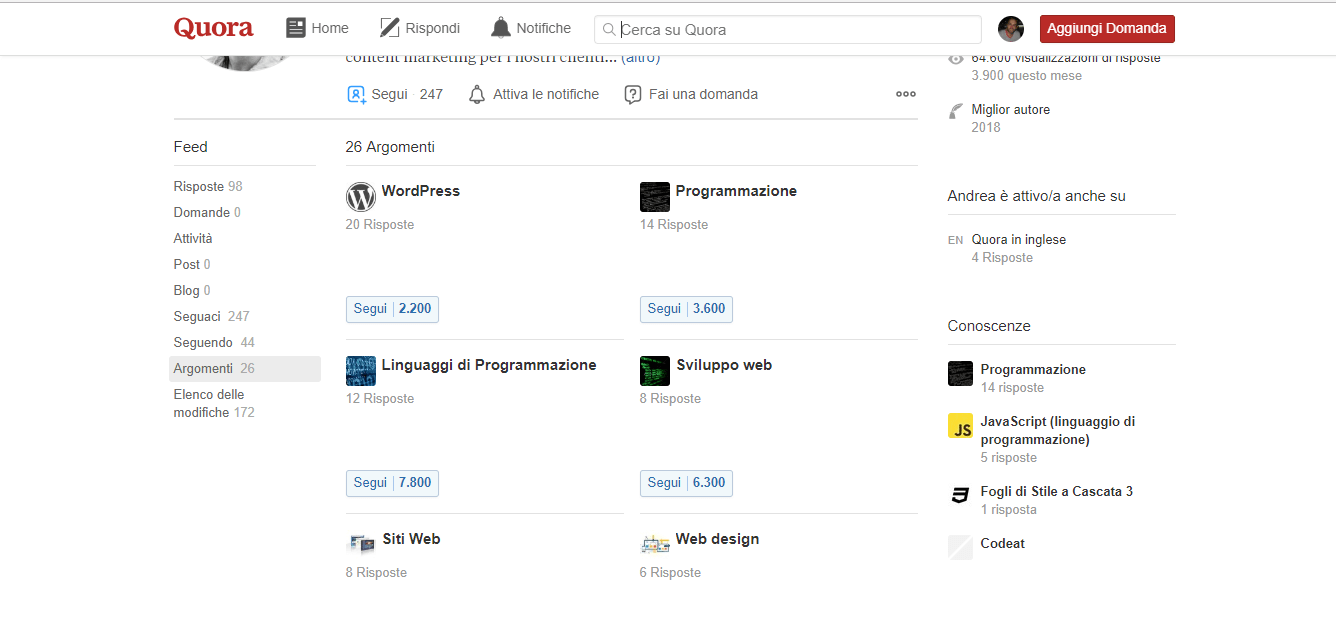Select Argomenti 26 in the sidebar
Screen dimensions: 1336x633
[245, 369]
